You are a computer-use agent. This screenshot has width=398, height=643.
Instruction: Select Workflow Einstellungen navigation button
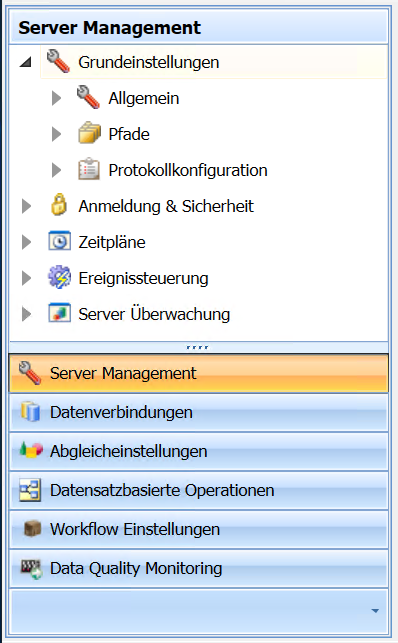pos(198,529)
